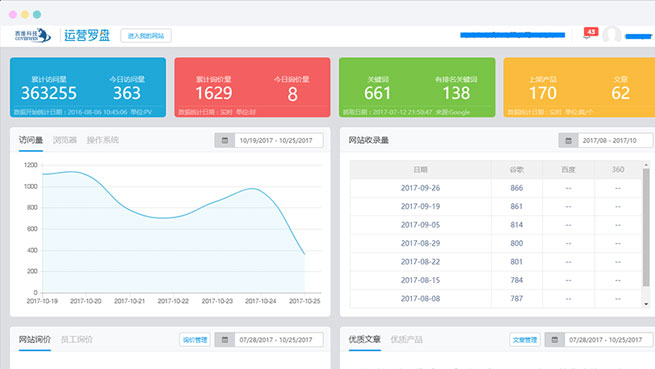This screenshot has width=655, height=369.
Task: Select the 网站询价 tab
Action: (x=35, y=339)
